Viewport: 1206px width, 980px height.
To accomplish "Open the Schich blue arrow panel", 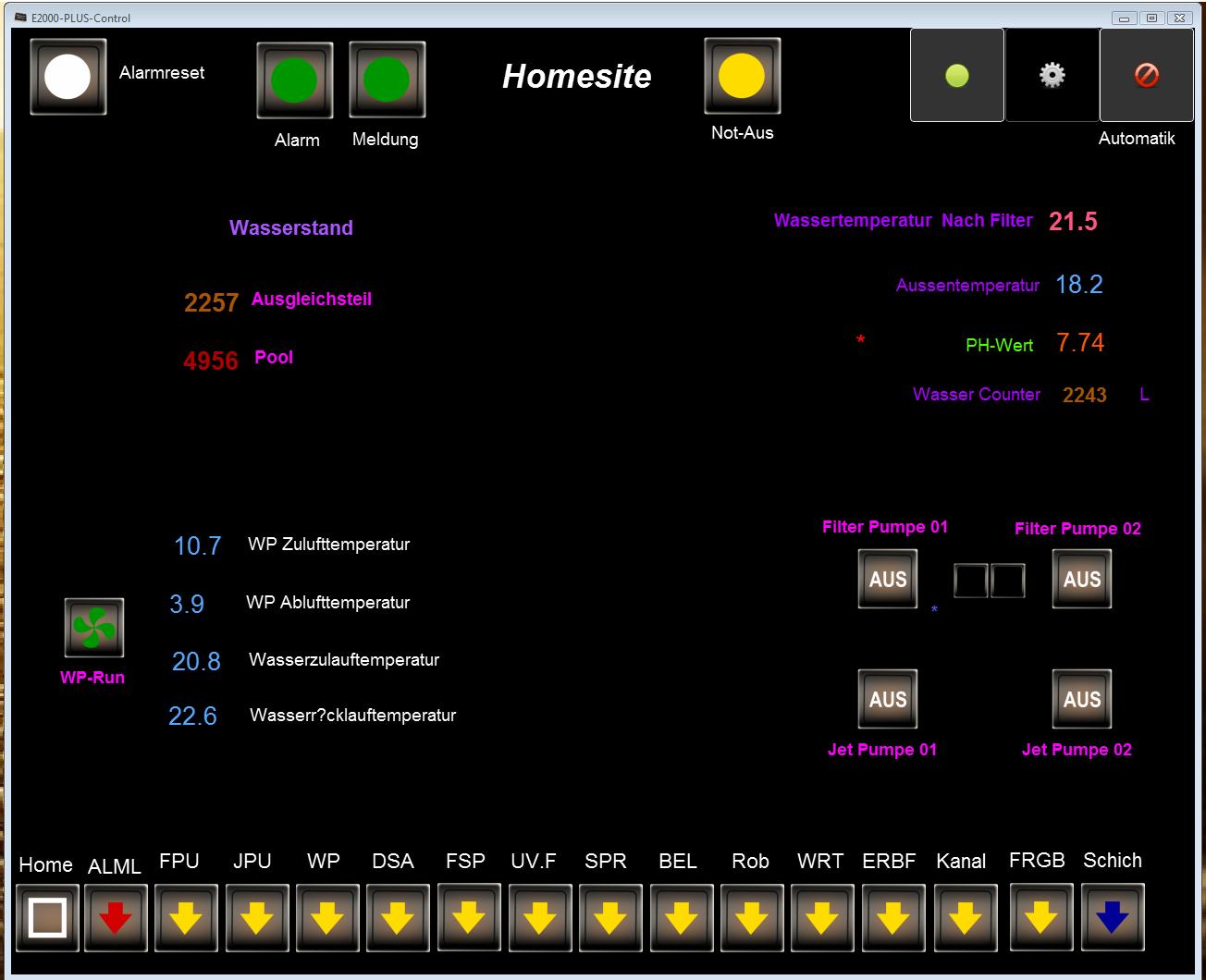I will (x=1113, y=917).
